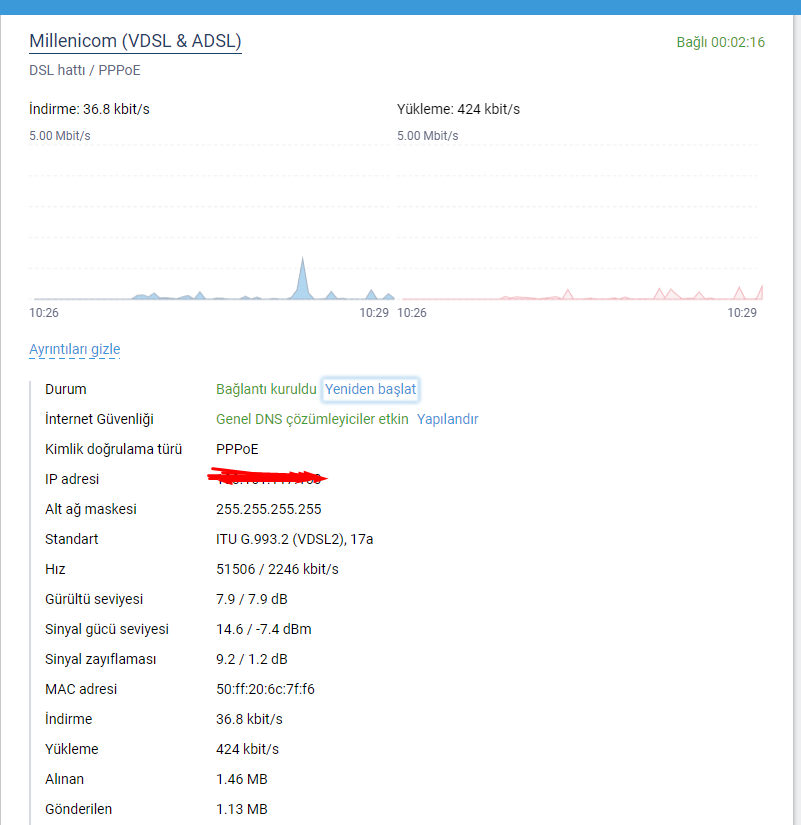Select the MAC address 50:ff:20:6c:7f:f6
The width and height of the screenshot is (801, 825).
pos(265,689)
